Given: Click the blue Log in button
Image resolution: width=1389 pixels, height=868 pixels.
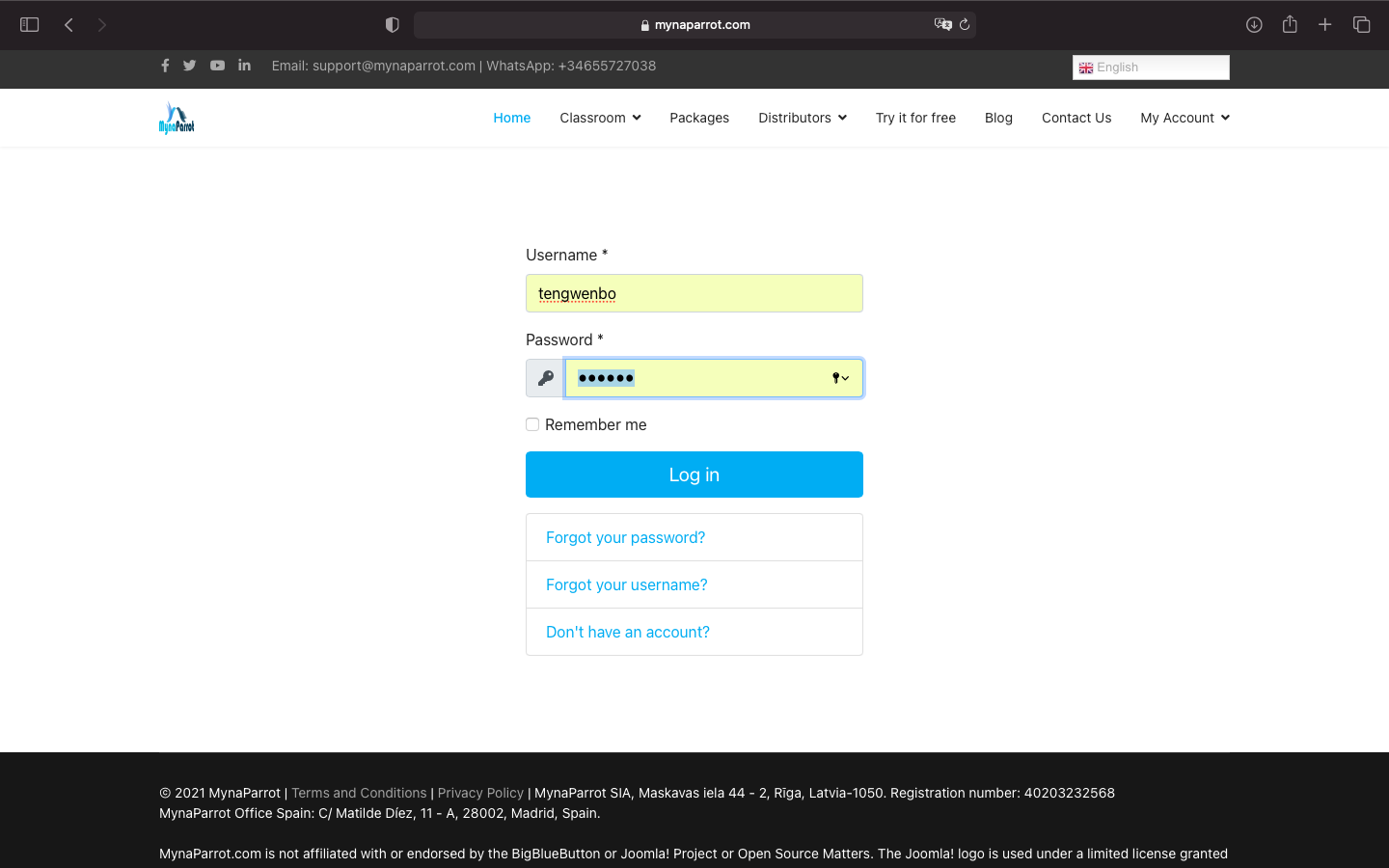Looking at the screenshot, I should [x=694, y=475].
